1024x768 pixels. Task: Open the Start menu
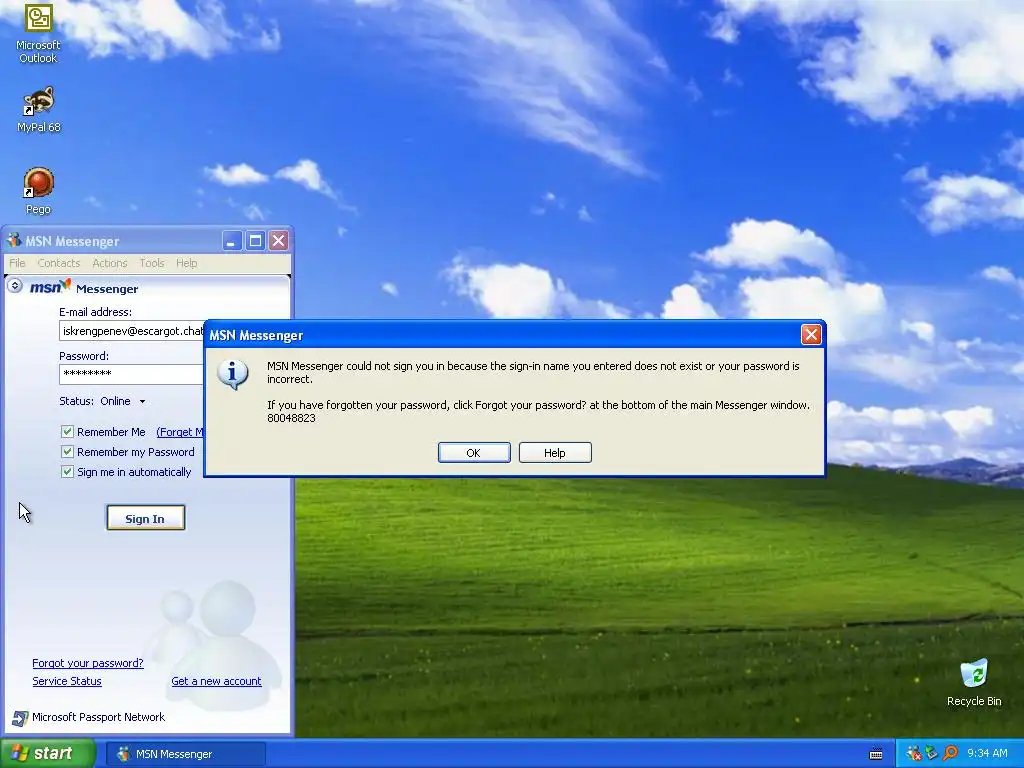pyautogui.click(x=47, y=753)
